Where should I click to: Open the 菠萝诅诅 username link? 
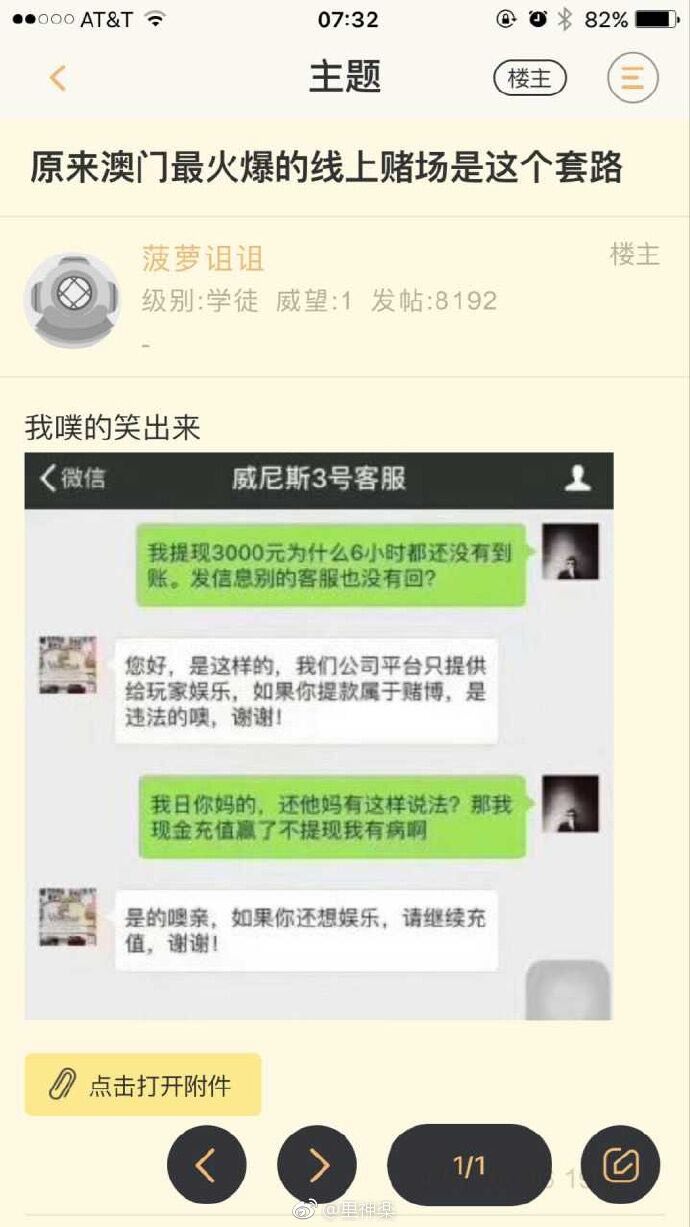[203, 259]
